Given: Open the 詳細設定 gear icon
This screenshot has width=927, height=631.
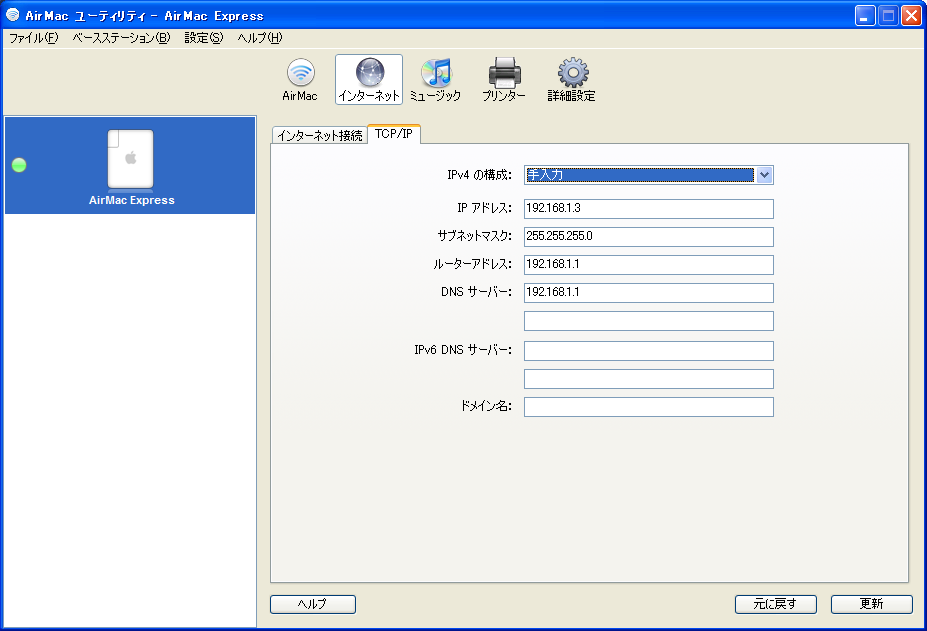Looking at the screenshot, I should click(x=572, y=80).
